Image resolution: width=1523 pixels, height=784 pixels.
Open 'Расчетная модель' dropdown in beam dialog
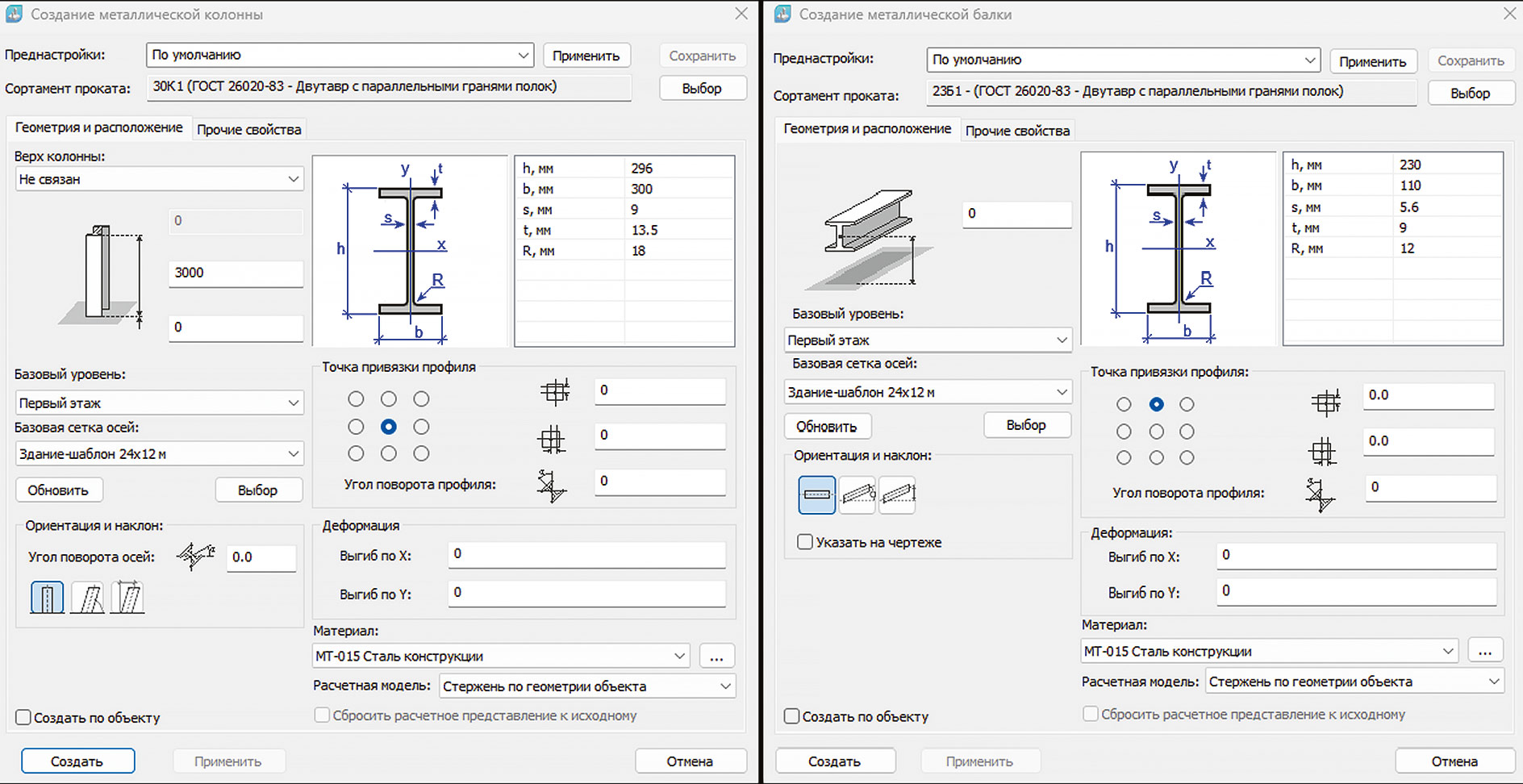(x=1355, y=682)
